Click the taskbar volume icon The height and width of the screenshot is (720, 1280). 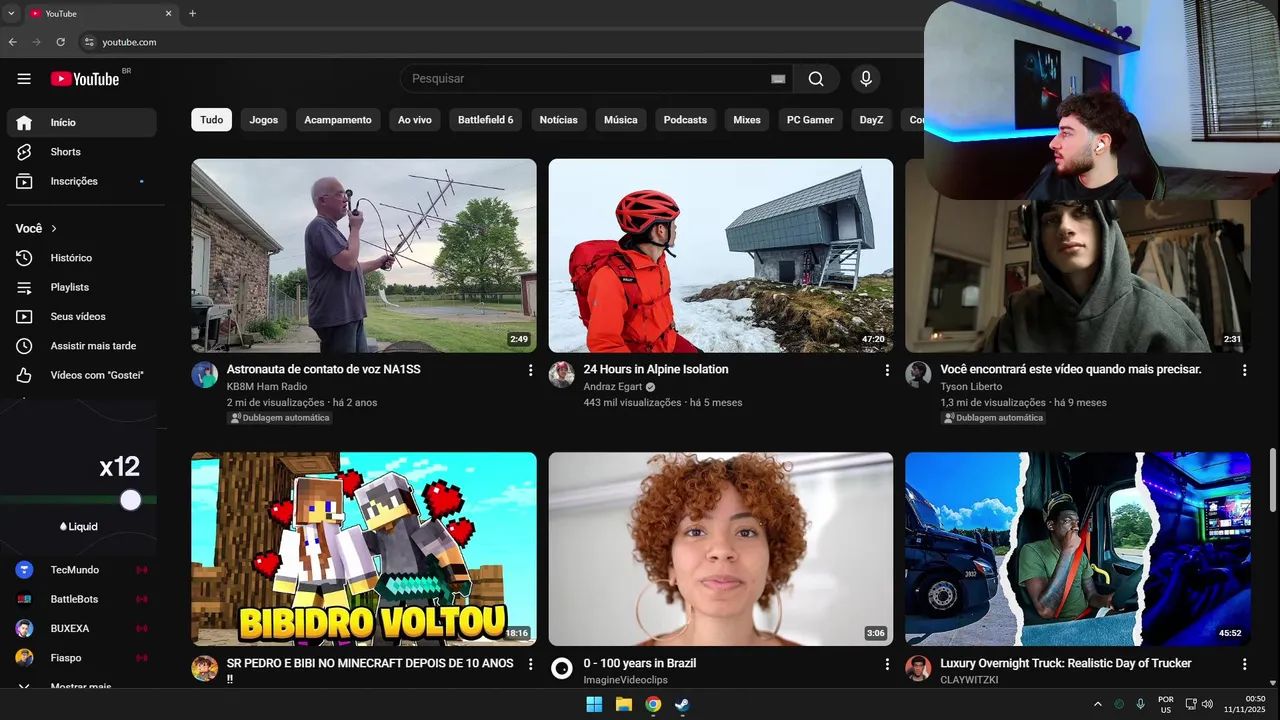point(1207,704)
